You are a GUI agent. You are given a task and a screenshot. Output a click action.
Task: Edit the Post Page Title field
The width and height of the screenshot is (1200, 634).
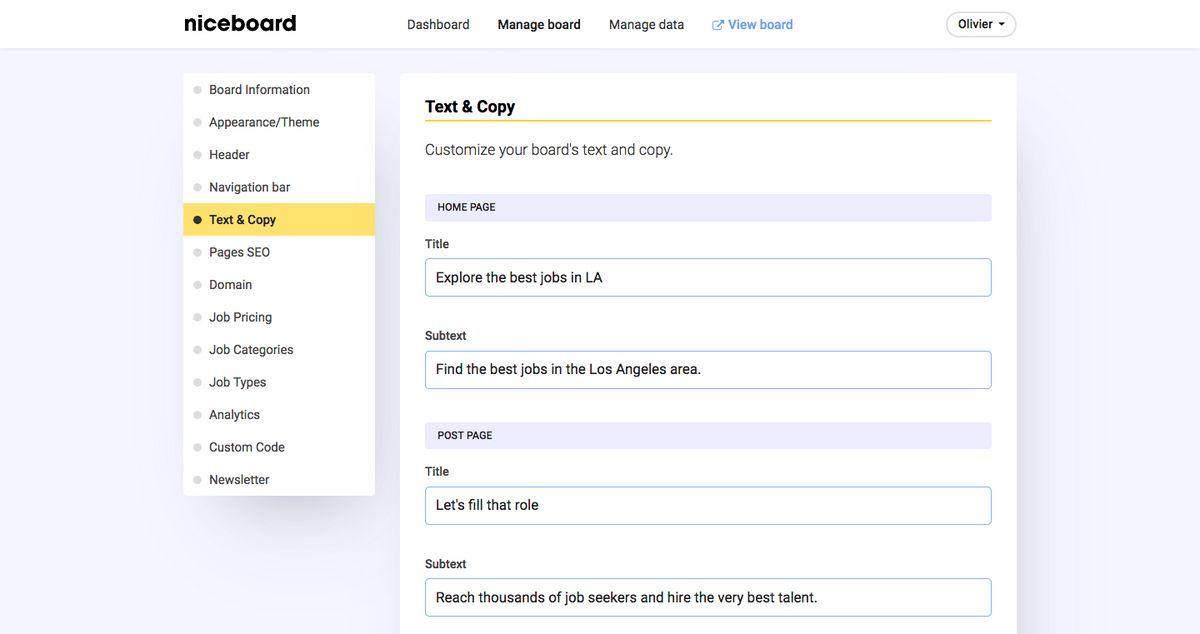707,506
